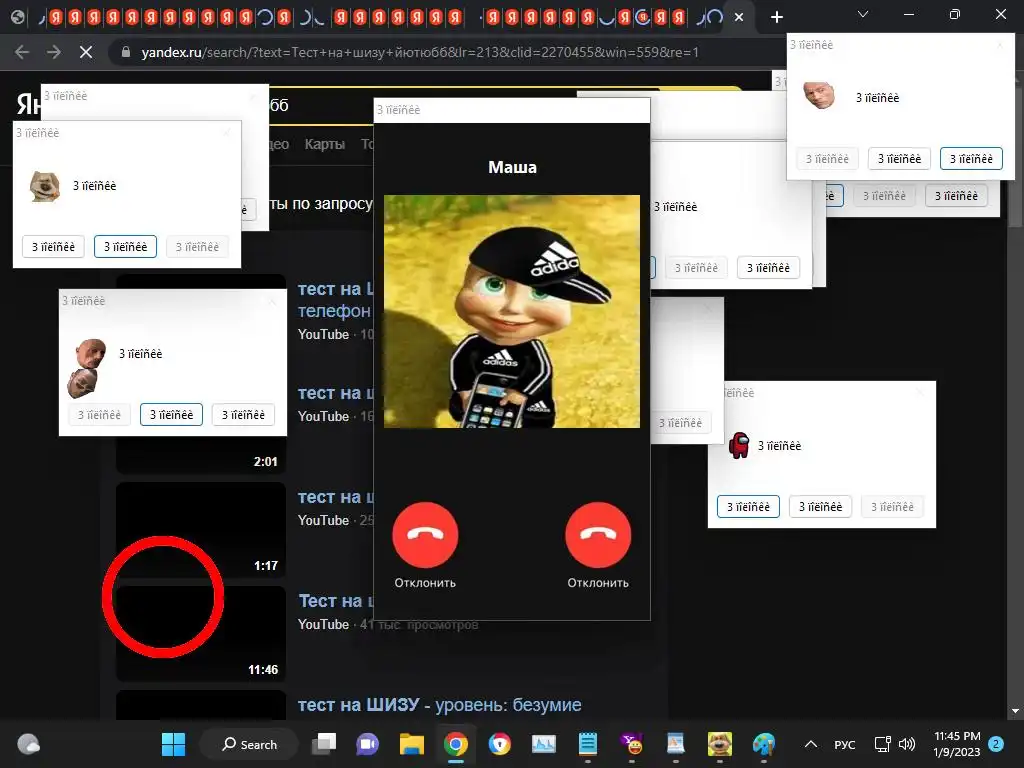The height and width of the screenshot is (768, 1024).
Task: Click the caller name Маша
Action: pyautogui.click(x=513, y=167)
